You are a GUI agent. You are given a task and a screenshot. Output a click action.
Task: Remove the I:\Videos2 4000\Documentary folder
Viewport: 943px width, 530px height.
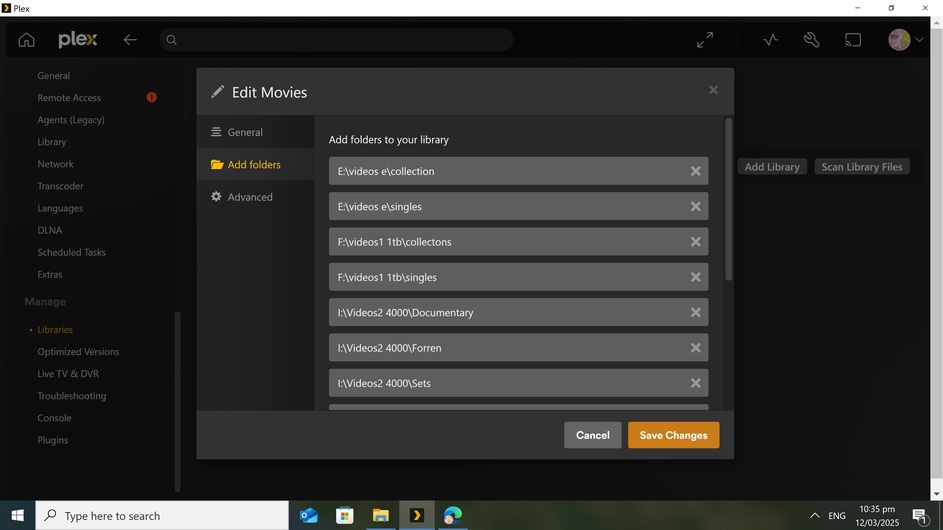[695, 313]
